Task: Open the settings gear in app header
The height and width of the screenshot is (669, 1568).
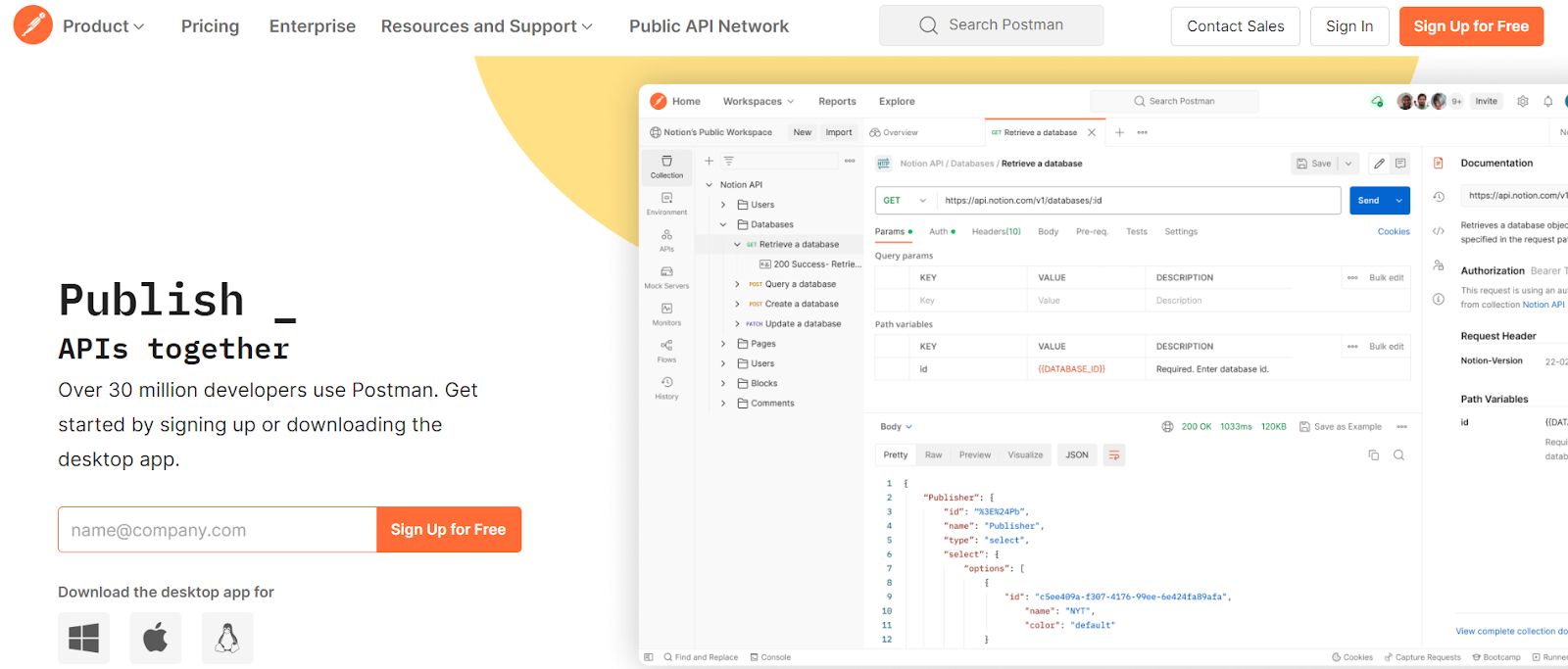Action: click(1523, 101)
